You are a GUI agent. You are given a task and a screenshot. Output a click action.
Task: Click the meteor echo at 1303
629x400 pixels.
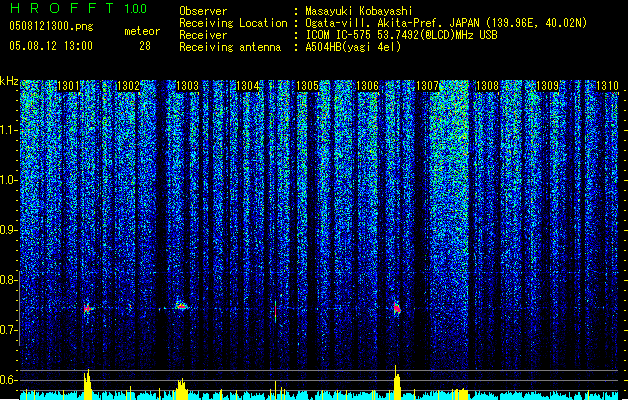(182, 306)
